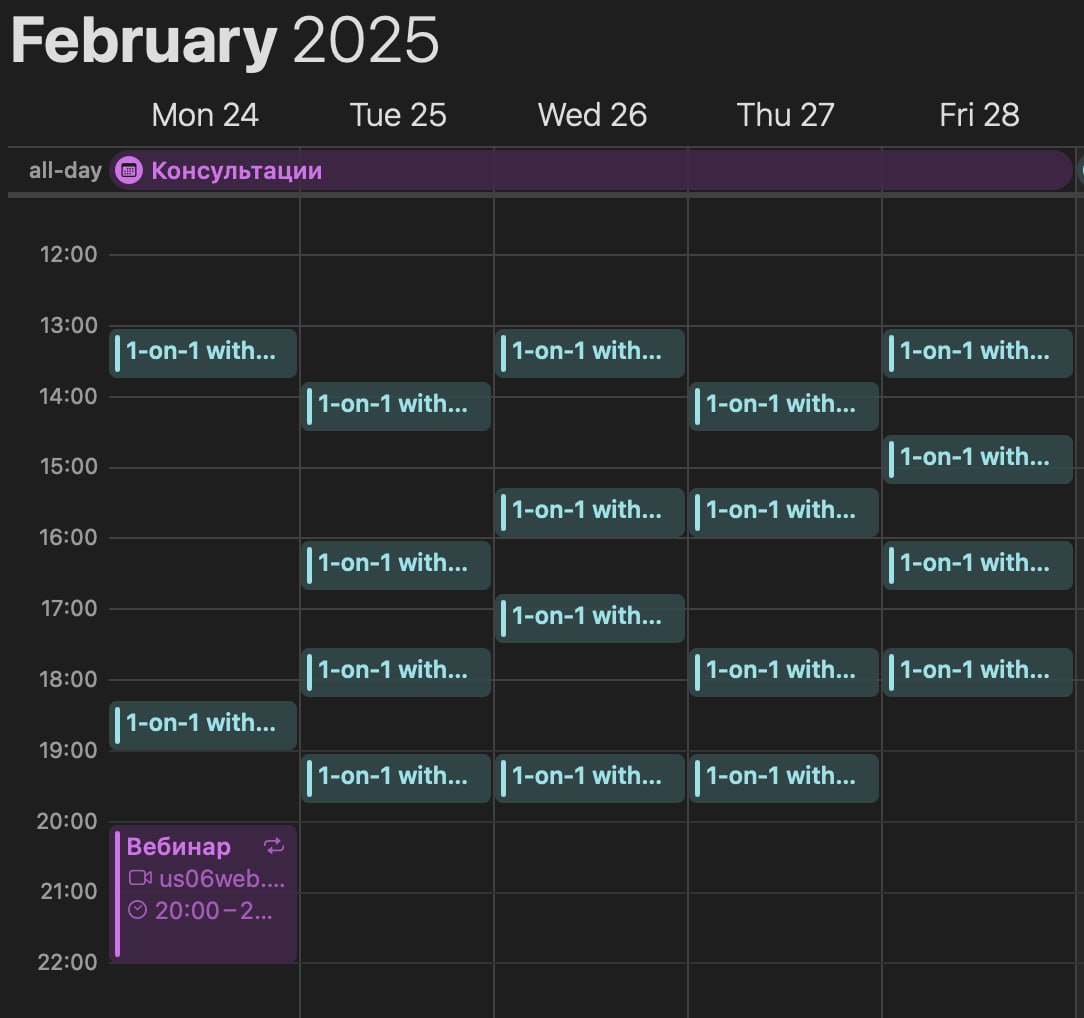
Task: Open Friday's 14:30 1-on-1 event
Action: [x=978, y=460]
